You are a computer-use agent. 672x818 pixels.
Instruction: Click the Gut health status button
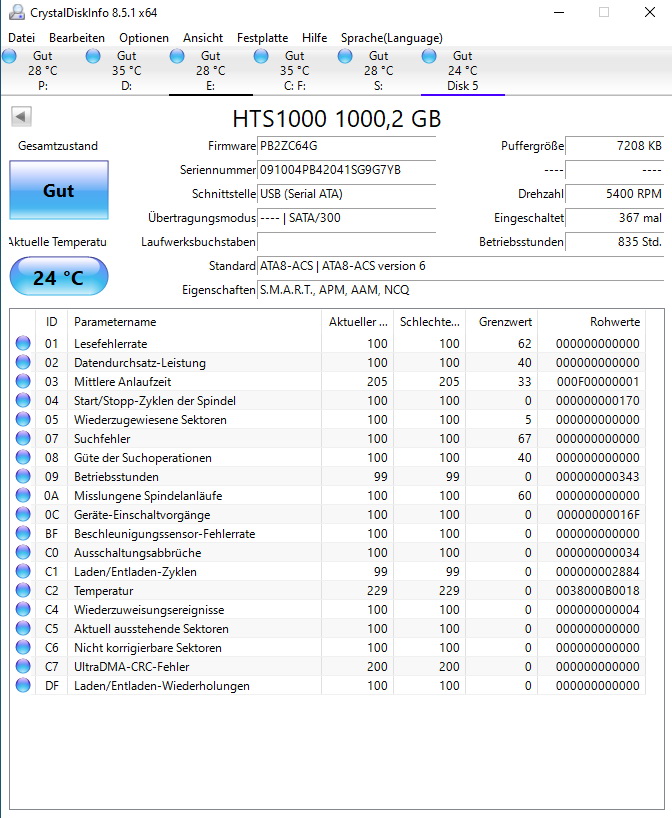pyautogui.click(x=59, y=190)
